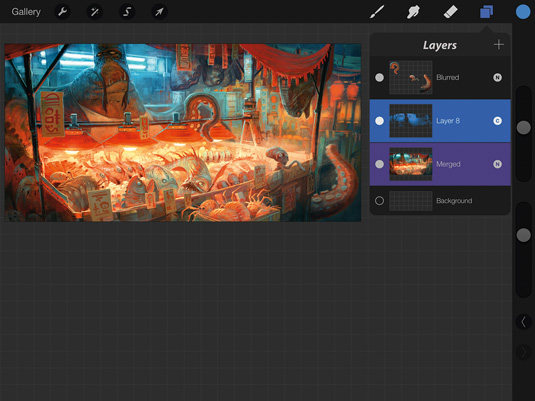The width and height of the screenshot is (535, 401).
Task: Click the Layer 8 name
Action: point(448,121)
